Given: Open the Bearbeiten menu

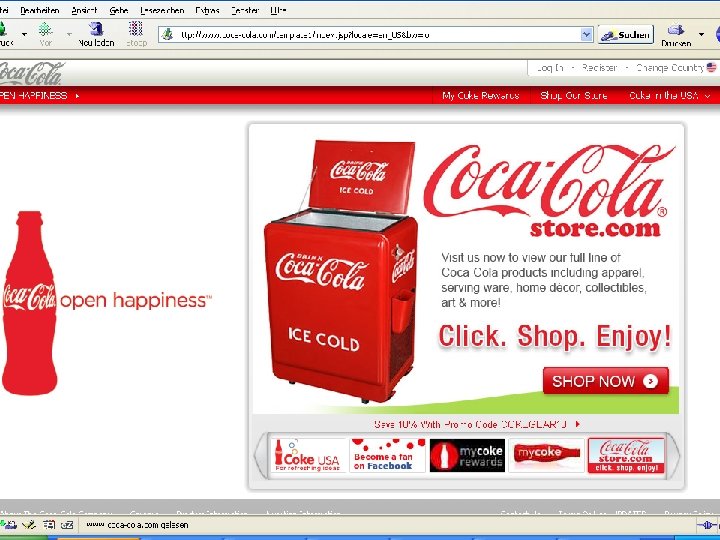Looking at the screenshot, I should click(x=39, y=10).
